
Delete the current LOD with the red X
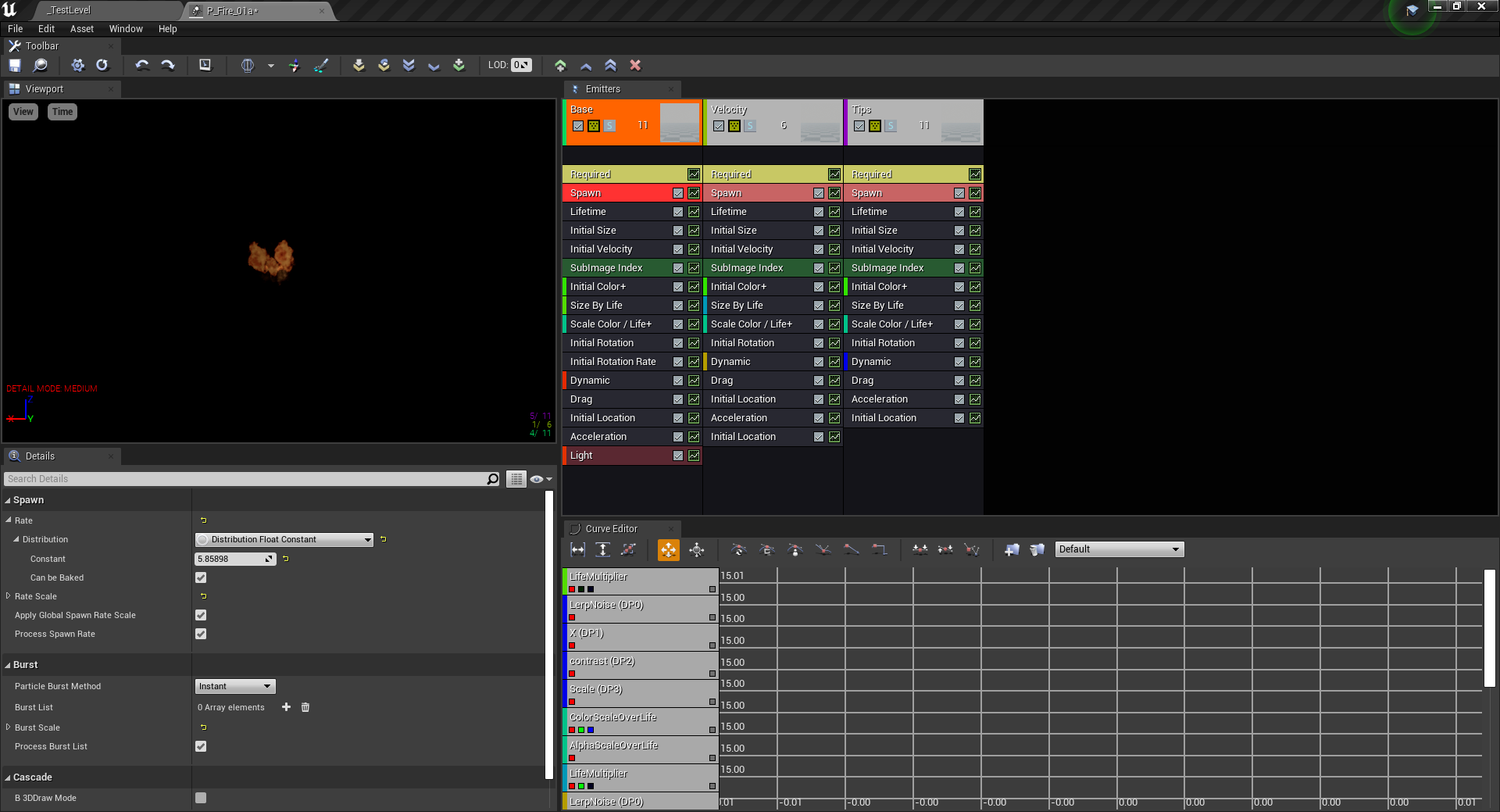point(634,65)
